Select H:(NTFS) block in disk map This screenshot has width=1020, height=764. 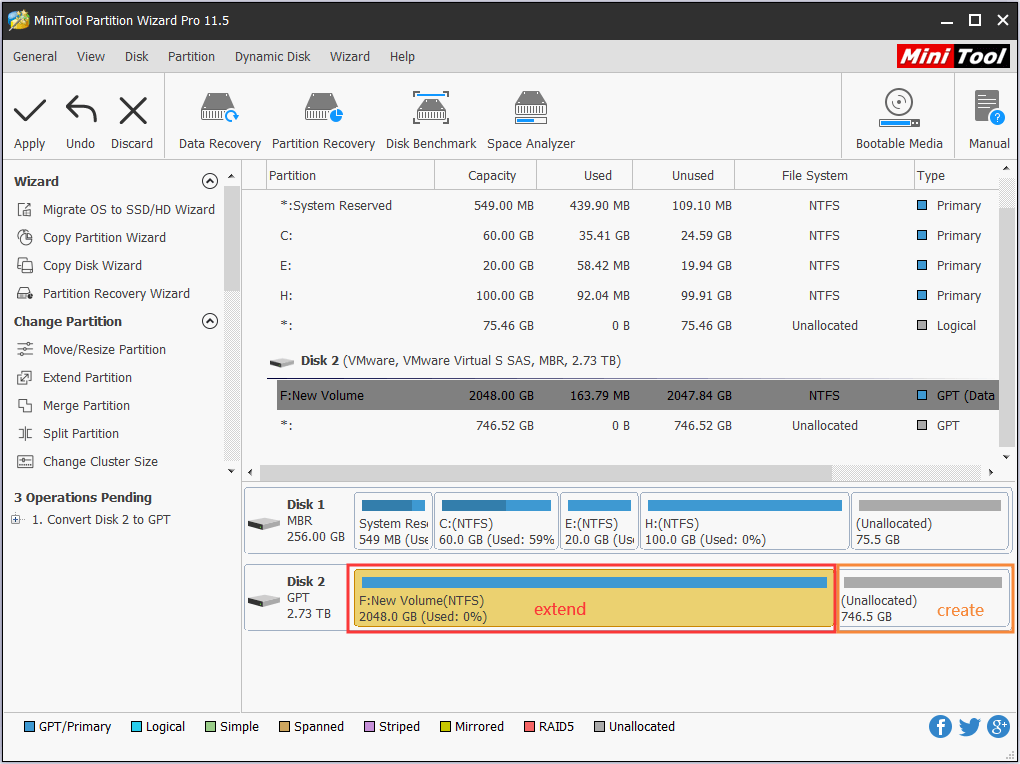744,522
